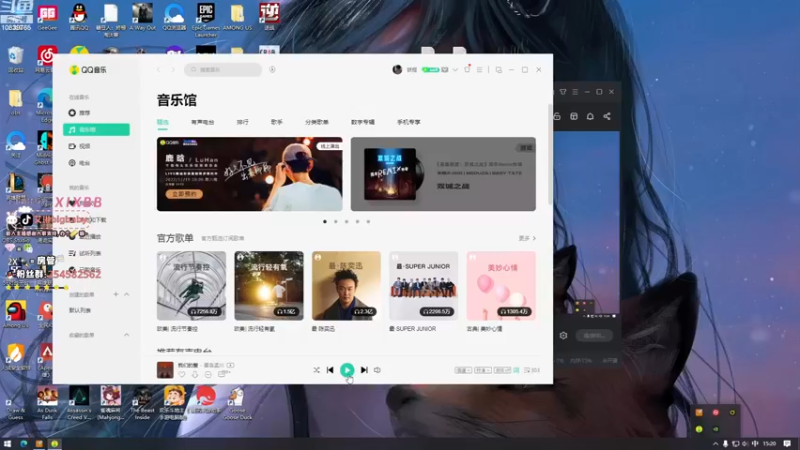Click the 最 SUPER JUNIOR playlist title
Screen dimensions: 800x450
(412, 329)
